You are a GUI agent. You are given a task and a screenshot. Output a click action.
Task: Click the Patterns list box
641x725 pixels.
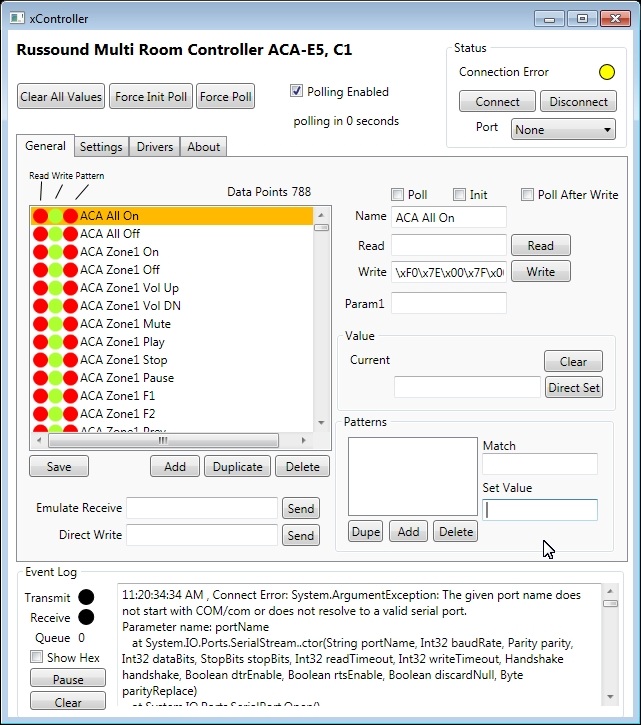(413, 476)
